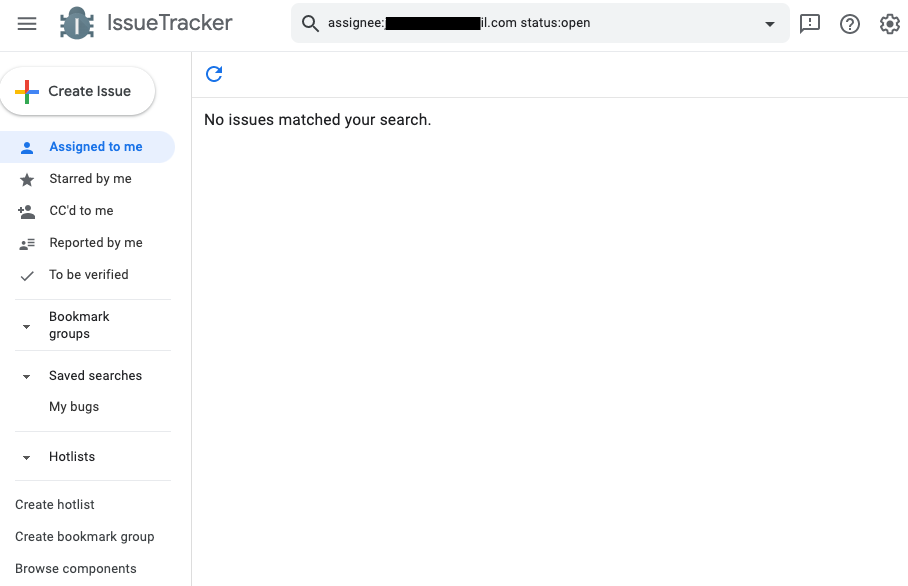Viewport: 908px width, 586px height.
Task: Show issues Reported by me
Action: [x=95, y=243]
